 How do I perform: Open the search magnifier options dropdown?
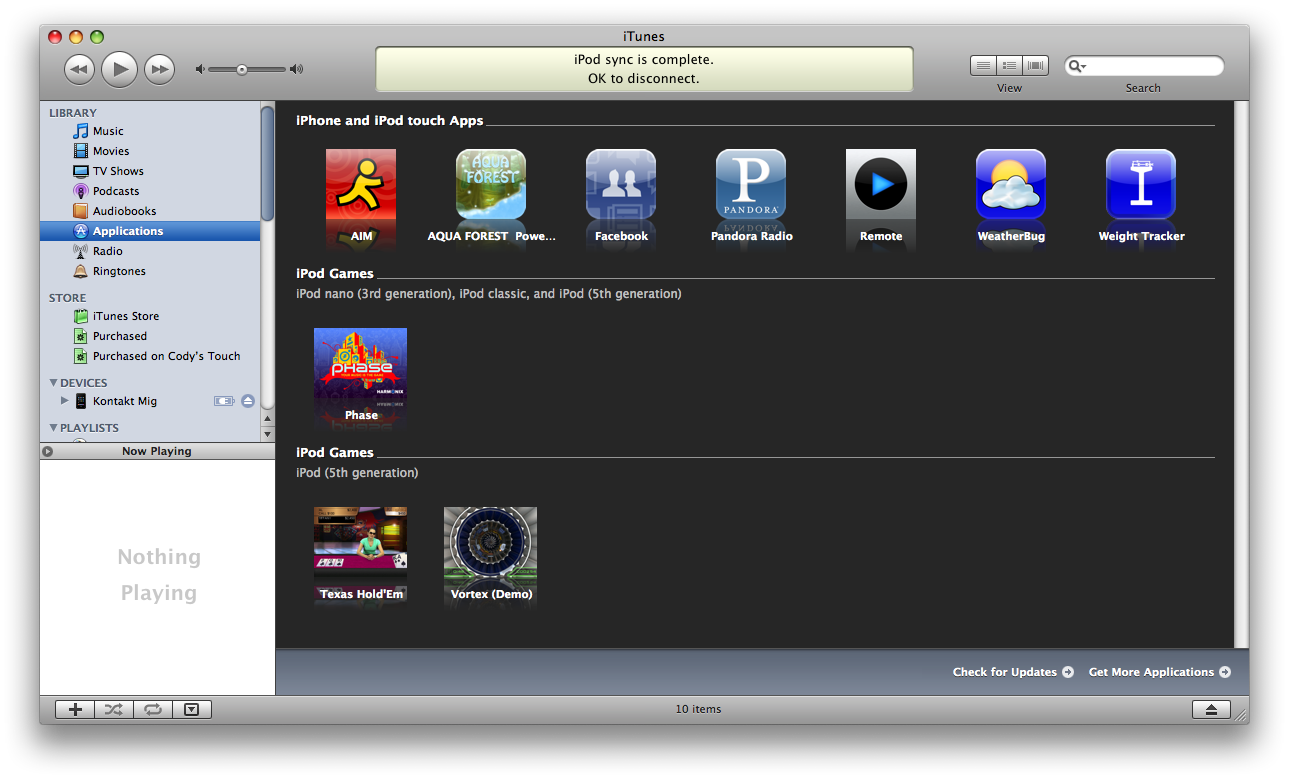(x=1077, y=66)
